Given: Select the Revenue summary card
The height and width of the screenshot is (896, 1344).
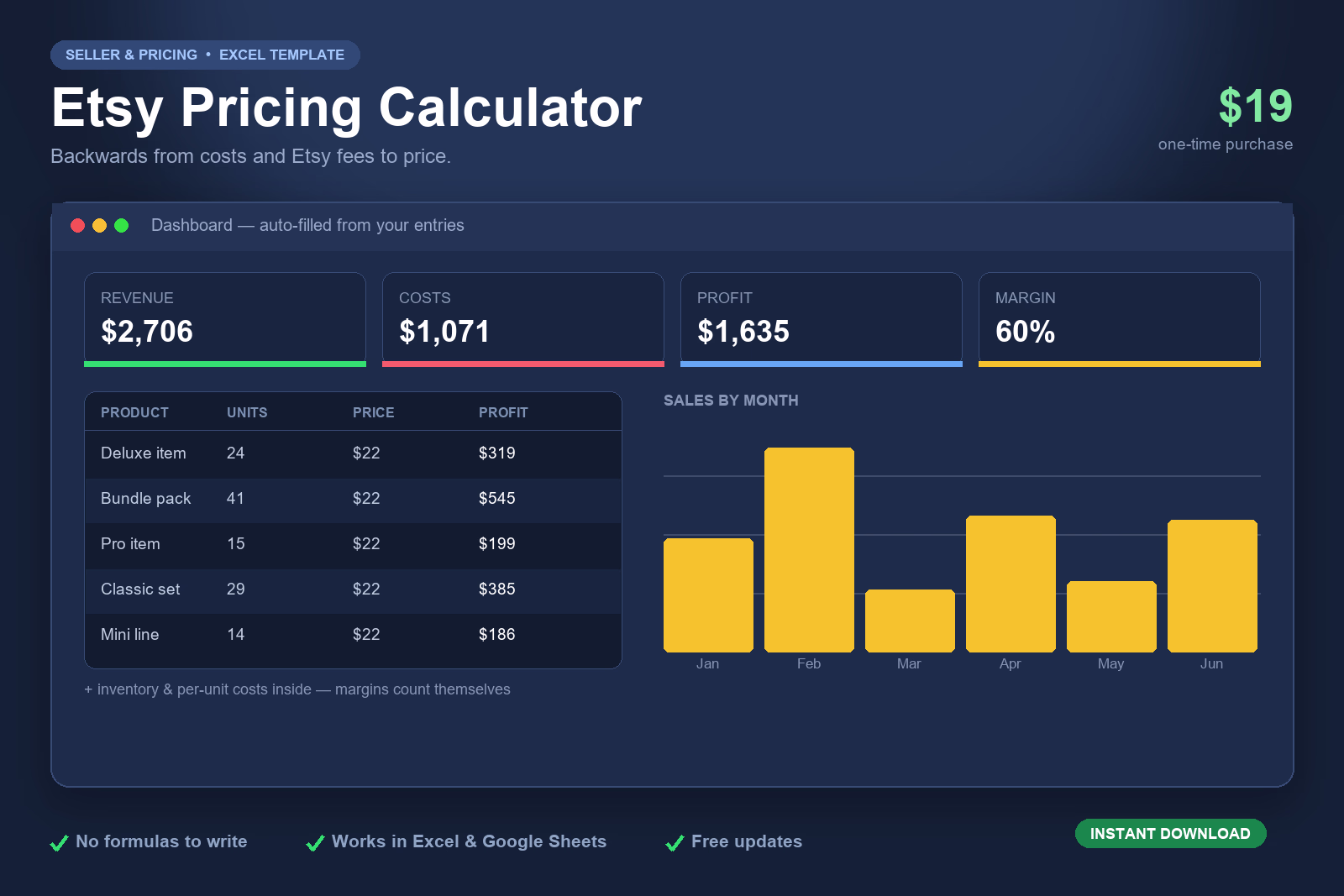Looking at the screenshot, I should point(225,319).
